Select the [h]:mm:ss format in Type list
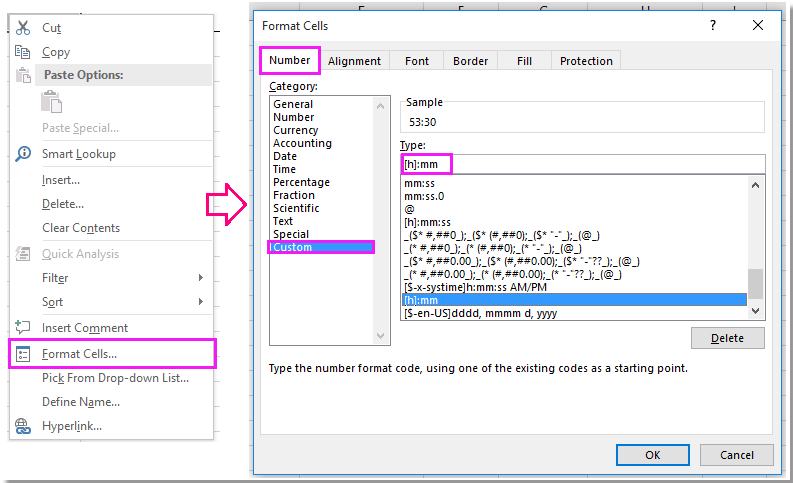 tap(427, 222)
